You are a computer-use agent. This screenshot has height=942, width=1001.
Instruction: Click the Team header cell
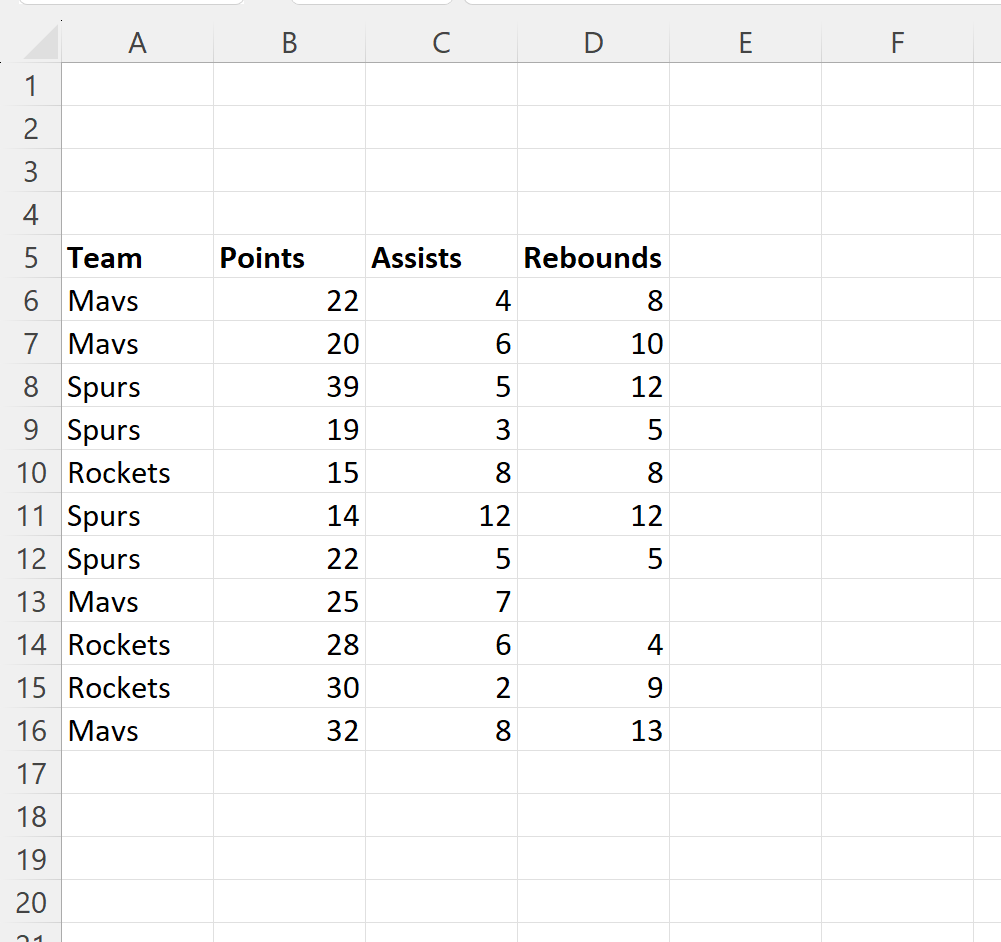138,258
